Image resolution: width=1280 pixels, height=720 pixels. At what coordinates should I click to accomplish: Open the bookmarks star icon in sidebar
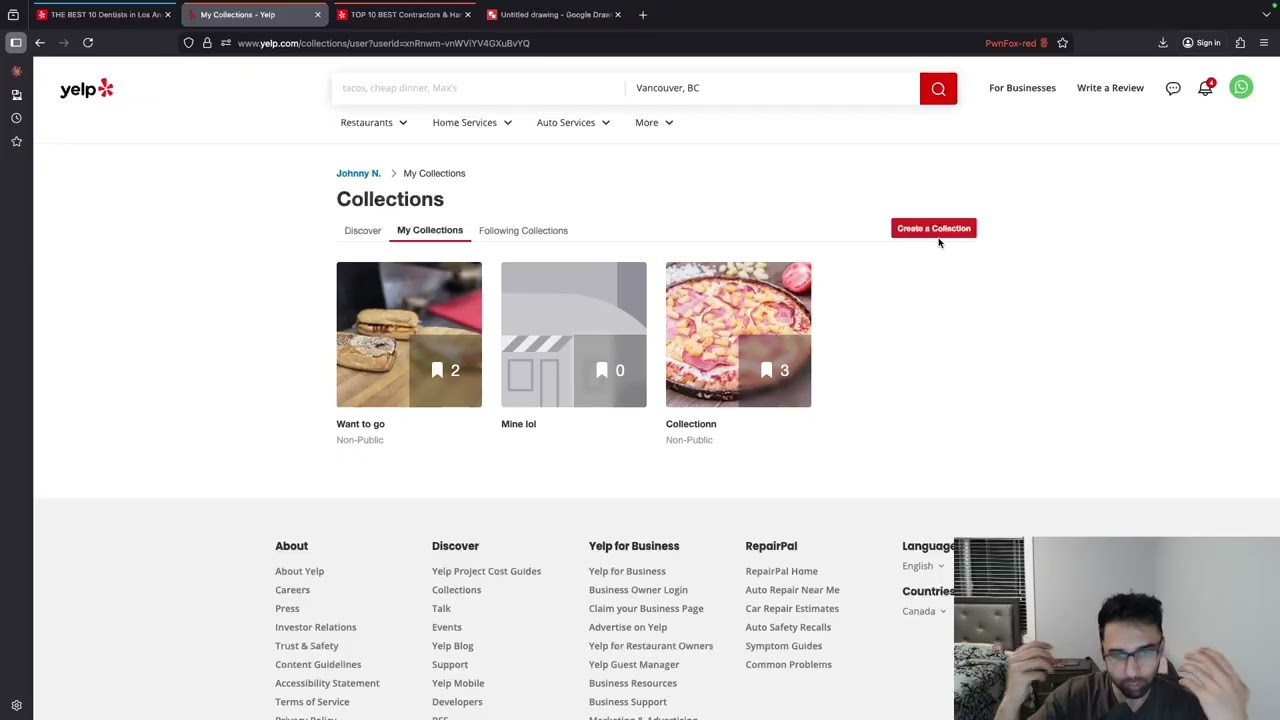pyautogui.click(x=16, y=142)
